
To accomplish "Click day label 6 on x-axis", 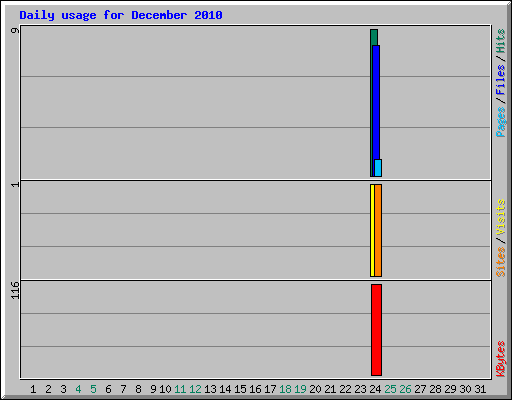I will coord(108,389).
